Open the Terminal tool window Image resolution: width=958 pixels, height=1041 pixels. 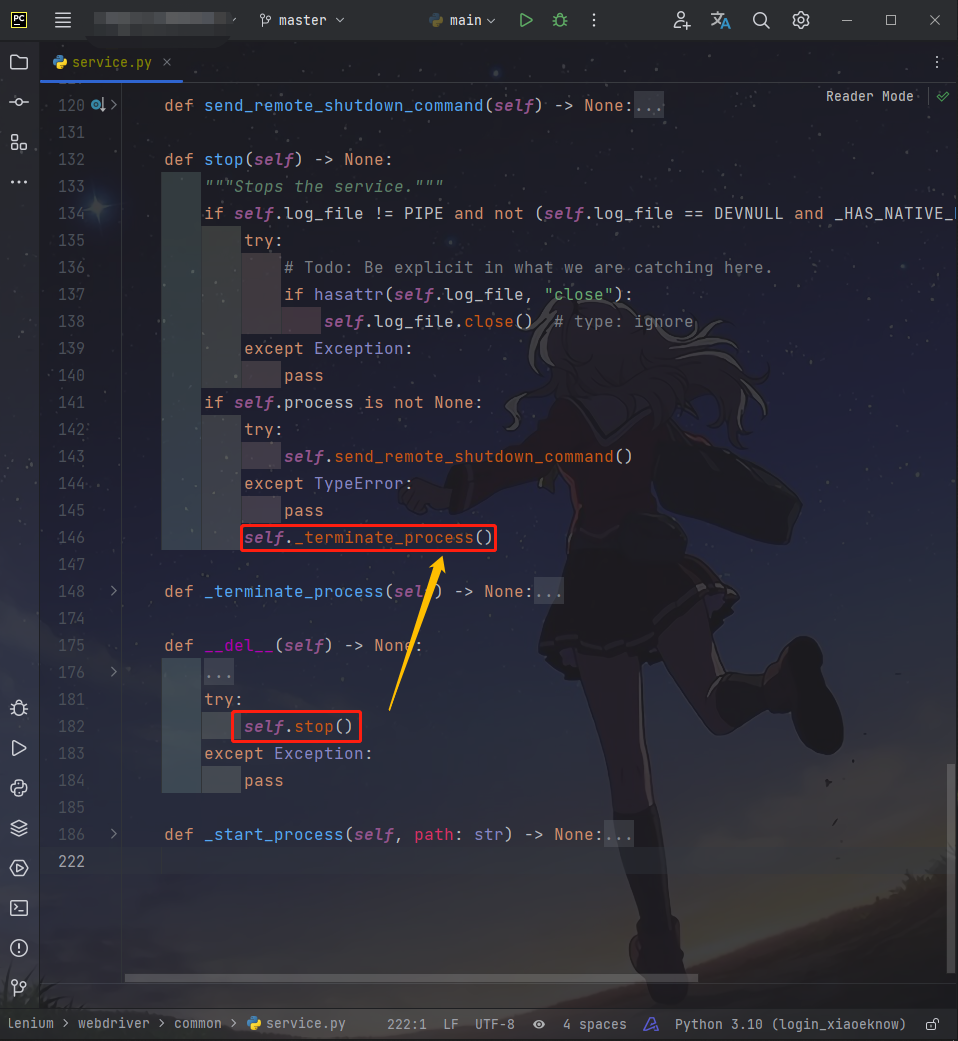click(x=19, y=908)
